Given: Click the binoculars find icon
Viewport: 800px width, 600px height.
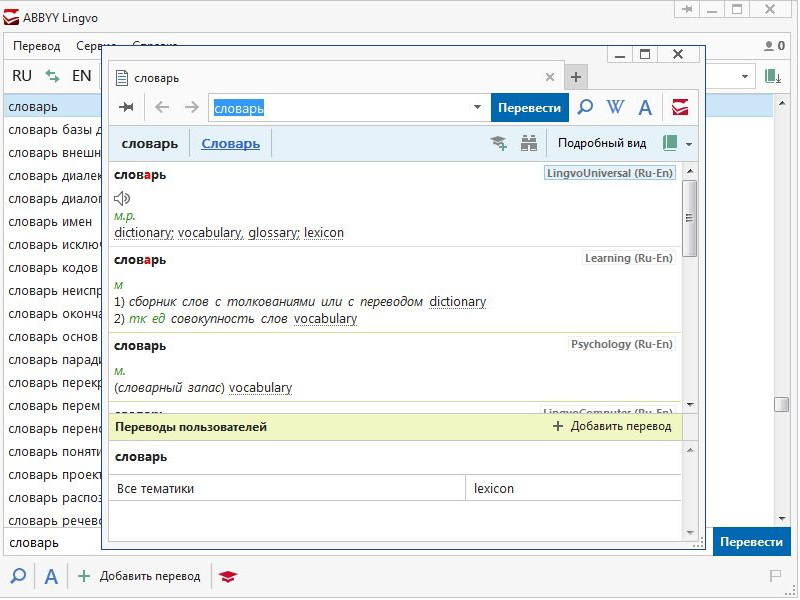Looking at the screenshot, I should pos(529,143).
